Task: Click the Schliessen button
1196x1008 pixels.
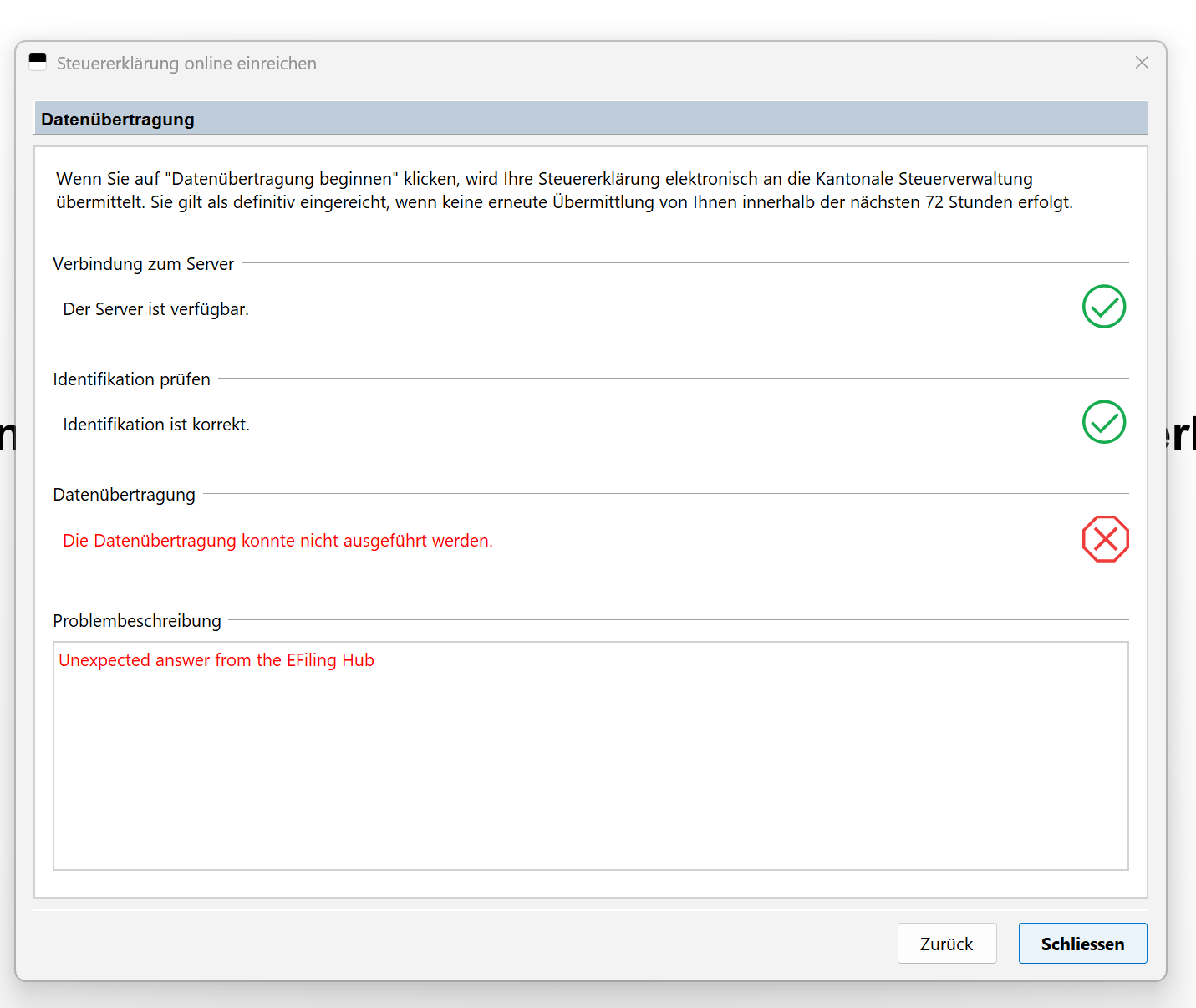Action: [x=1082, y=943]
